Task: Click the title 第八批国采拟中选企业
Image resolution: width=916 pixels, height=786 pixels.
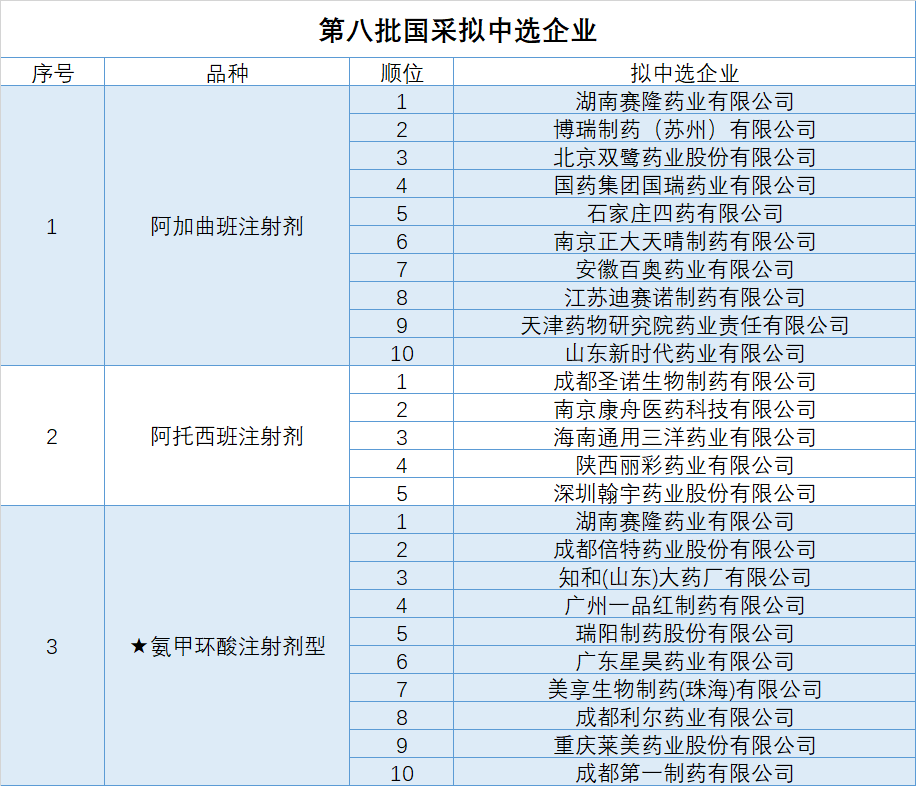Action: (x=457, y=30)
